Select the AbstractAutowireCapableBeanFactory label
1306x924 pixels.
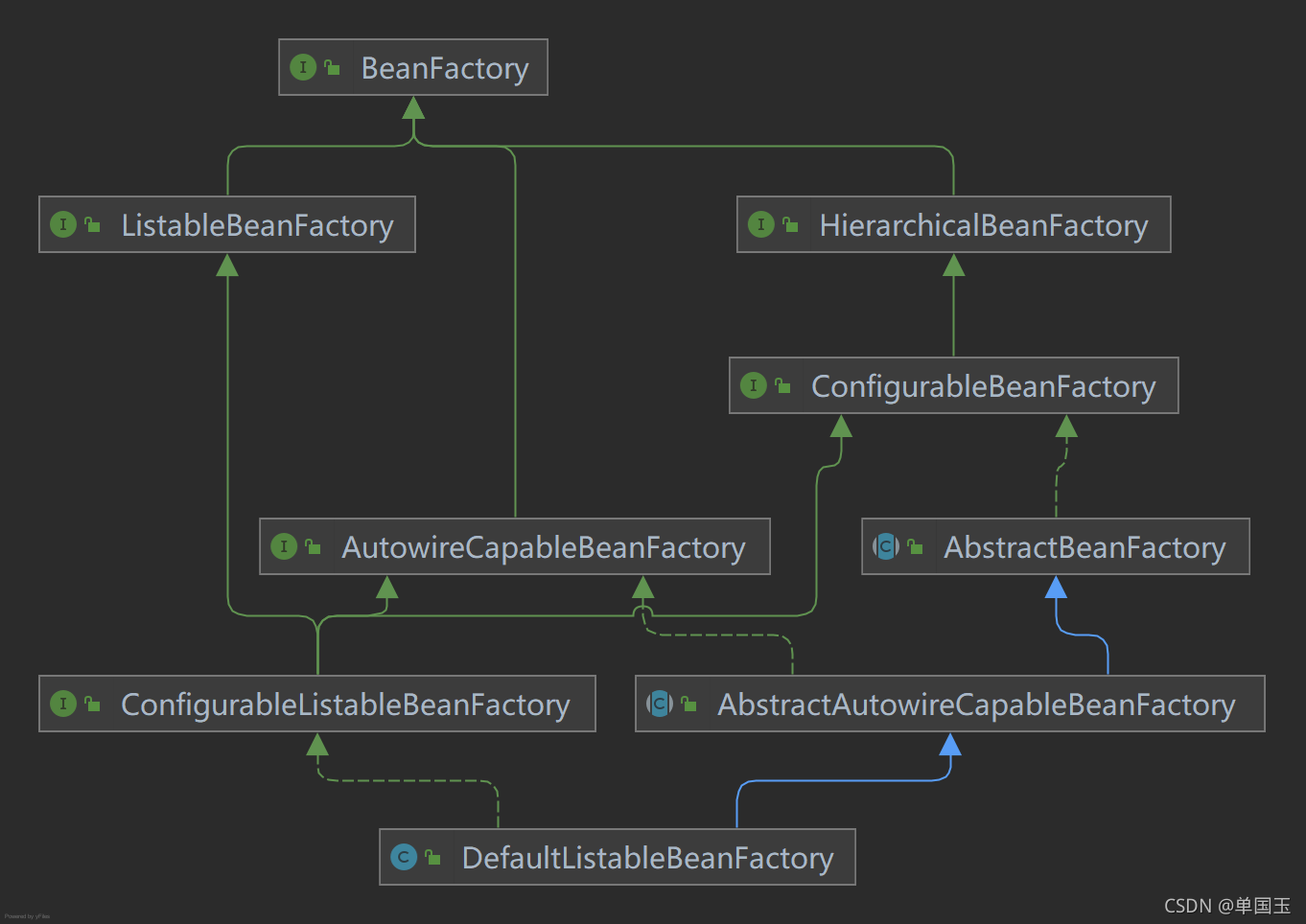(x=976, y=705)
